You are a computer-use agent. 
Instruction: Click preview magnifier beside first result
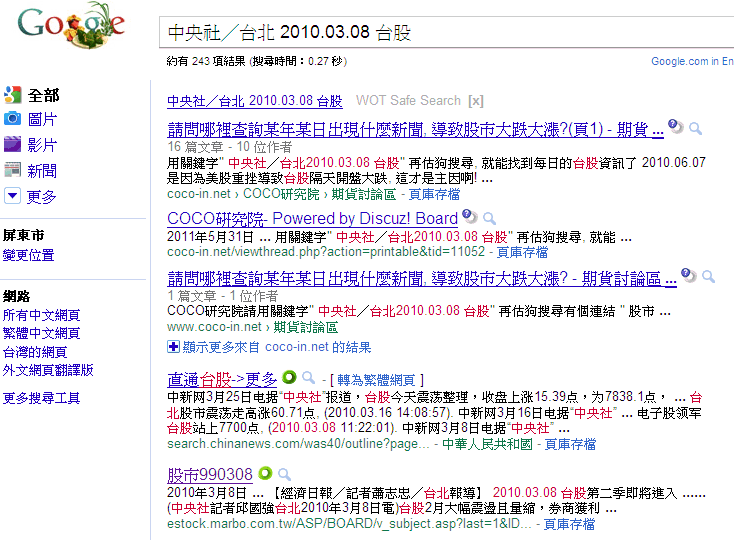(696, 128)
